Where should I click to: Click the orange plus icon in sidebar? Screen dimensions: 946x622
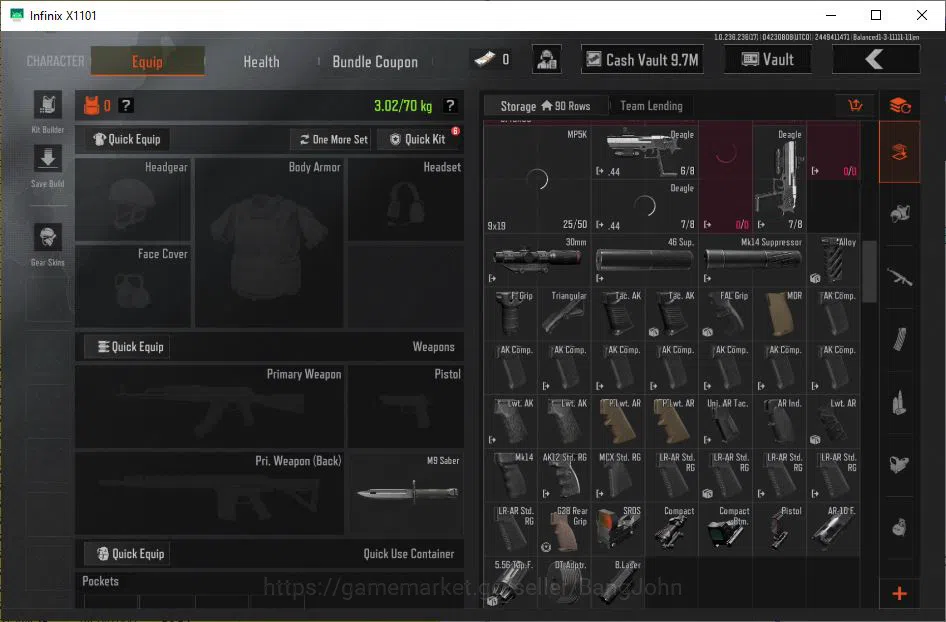pos(900,594)
